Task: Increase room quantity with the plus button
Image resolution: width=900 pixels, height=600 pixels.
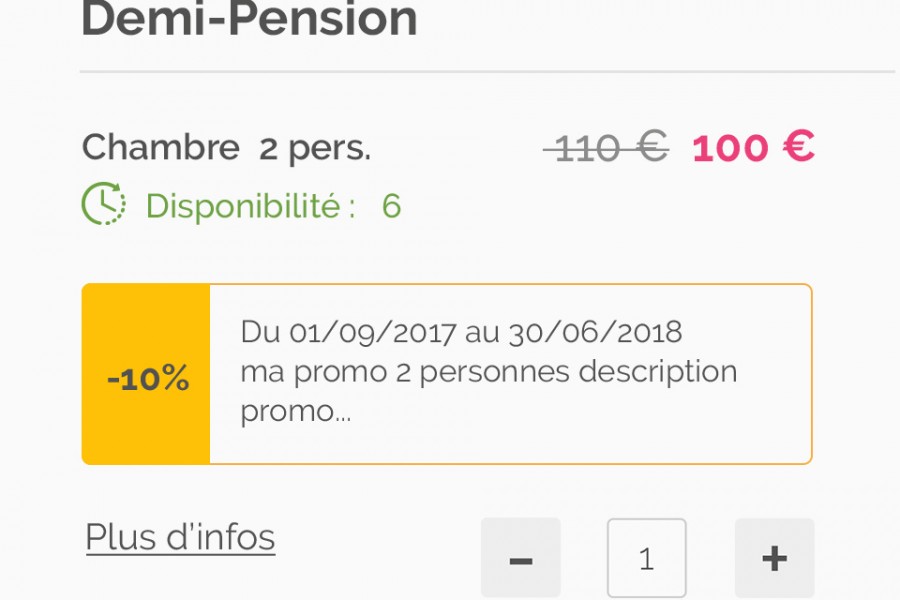Action: [x=774, y=558]
